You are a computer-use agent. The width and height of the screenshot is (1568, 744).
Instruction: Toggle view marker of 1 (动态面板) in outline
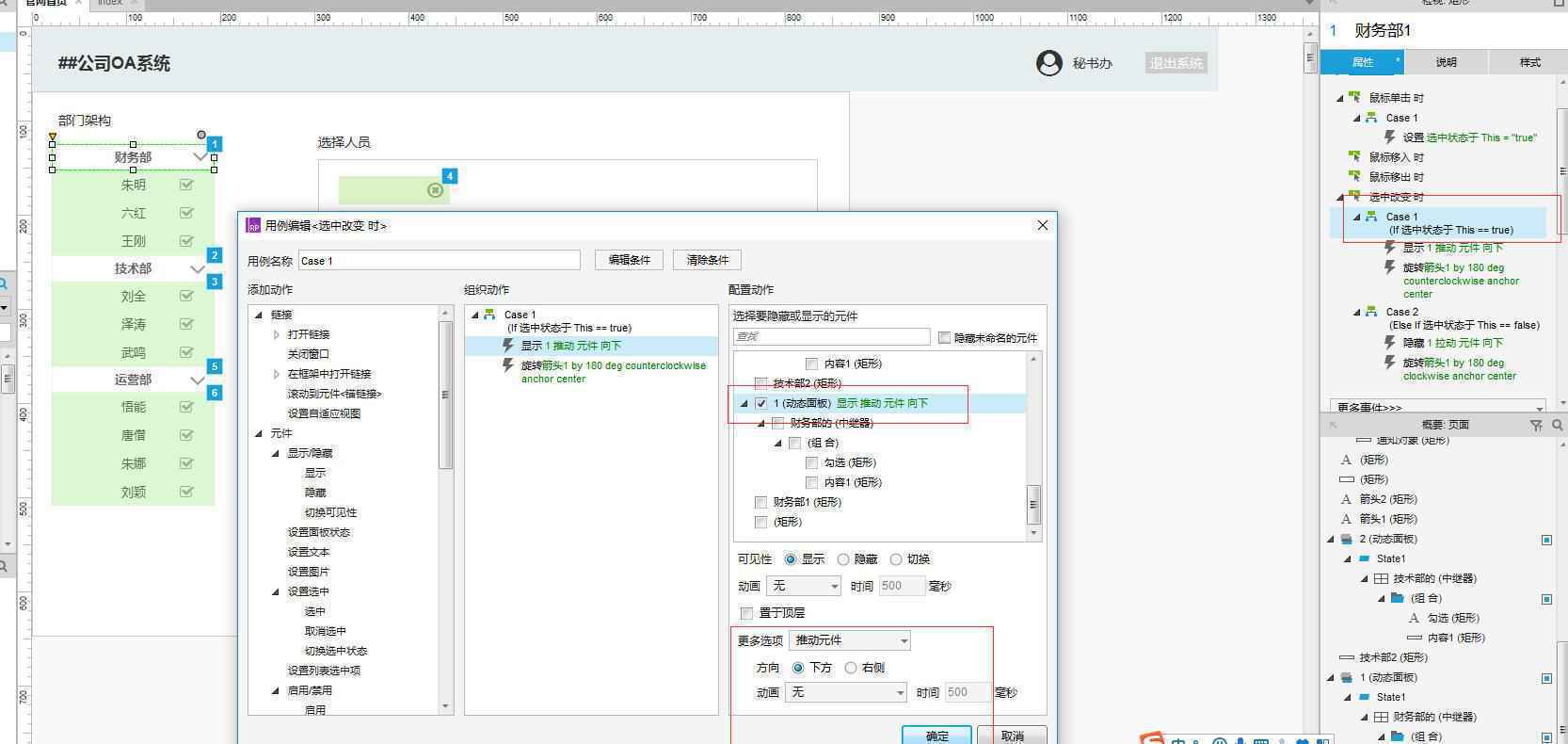tap(1546, 678)
